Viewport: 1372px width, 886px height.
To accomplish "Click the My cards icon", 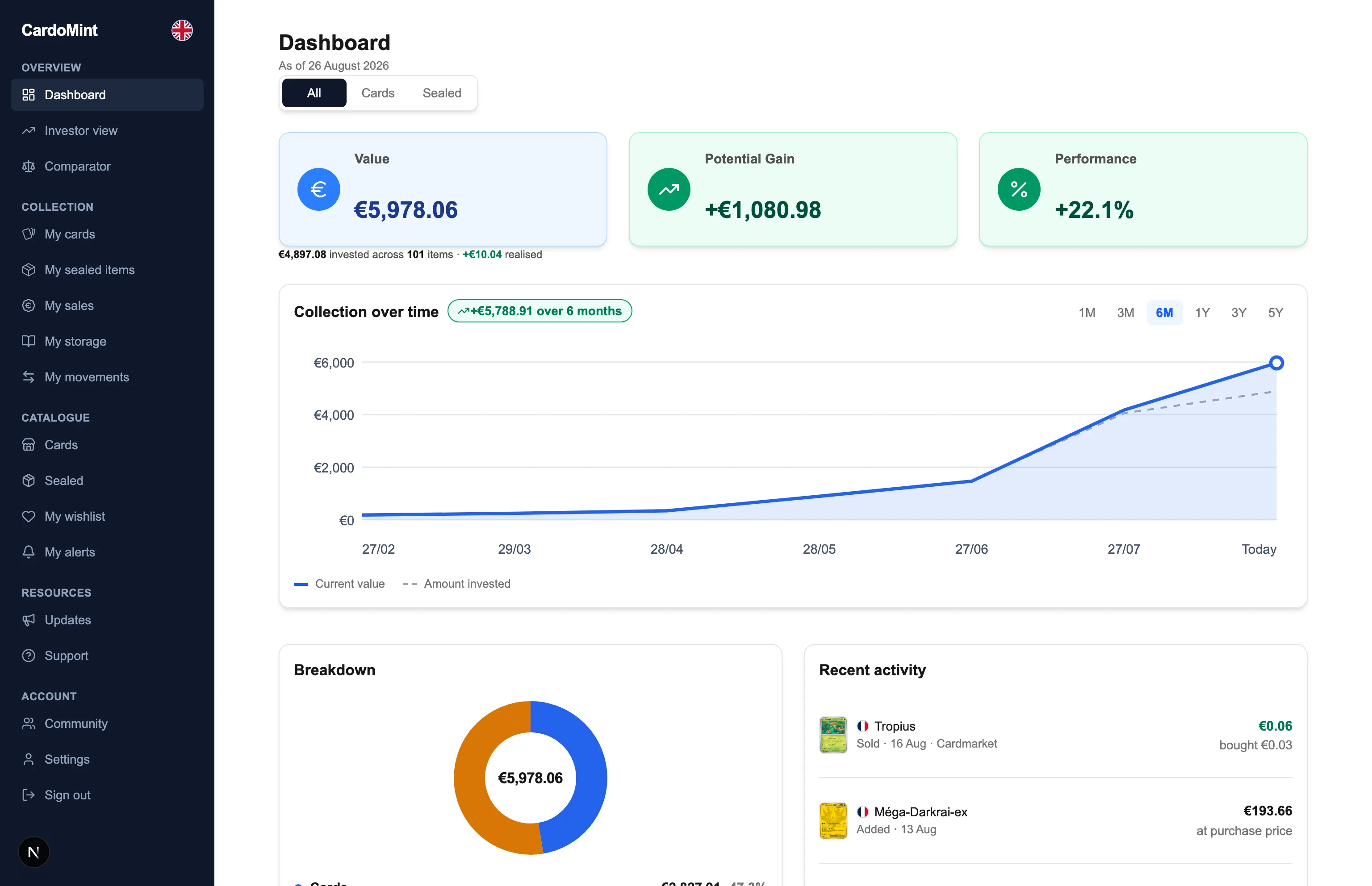I will point(29,234).
